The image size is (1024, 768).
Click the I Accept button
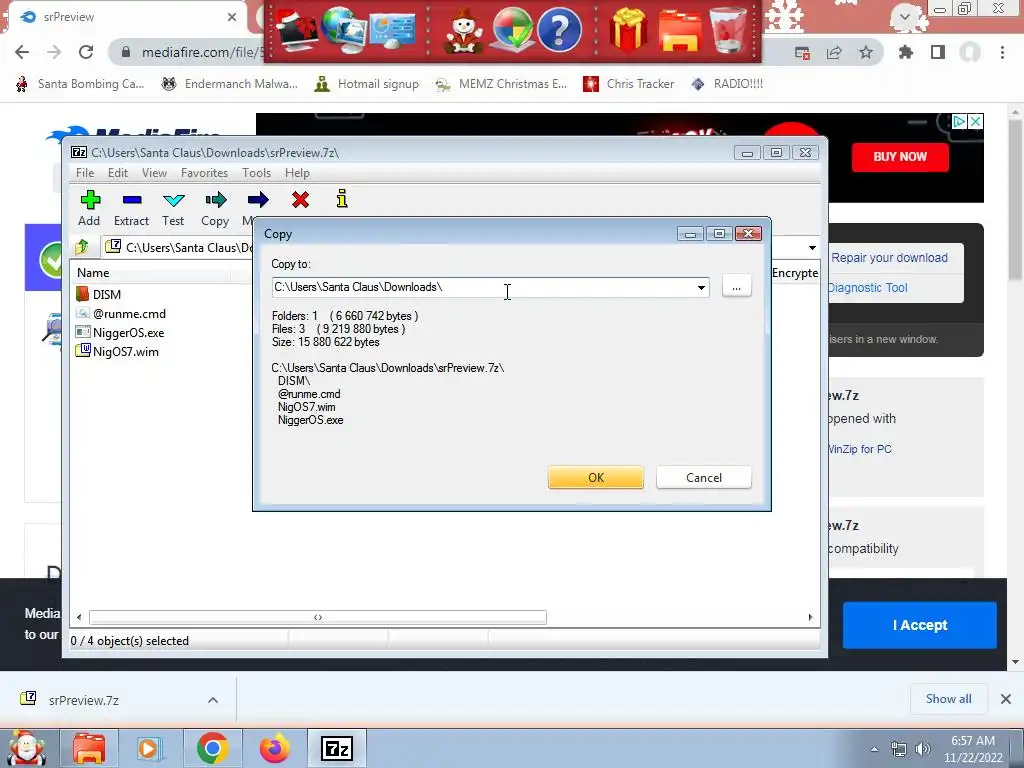click(x=920, y=625)
